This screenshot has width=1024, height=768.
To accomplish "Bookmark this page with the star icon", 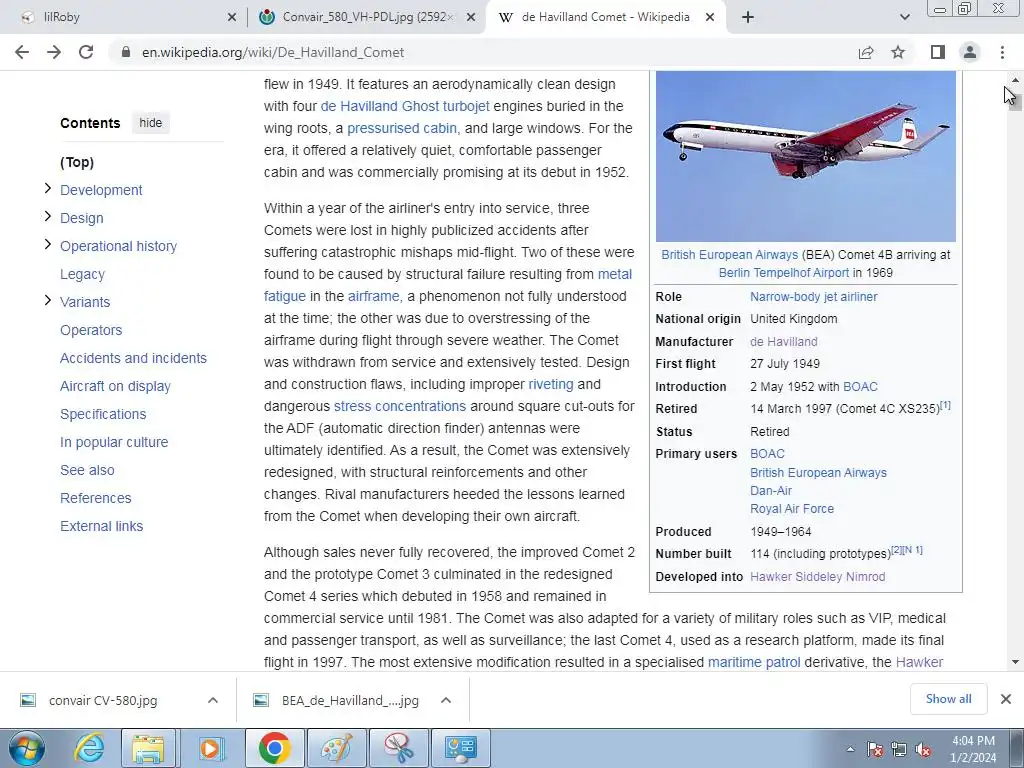I will [x=898, y=52].
